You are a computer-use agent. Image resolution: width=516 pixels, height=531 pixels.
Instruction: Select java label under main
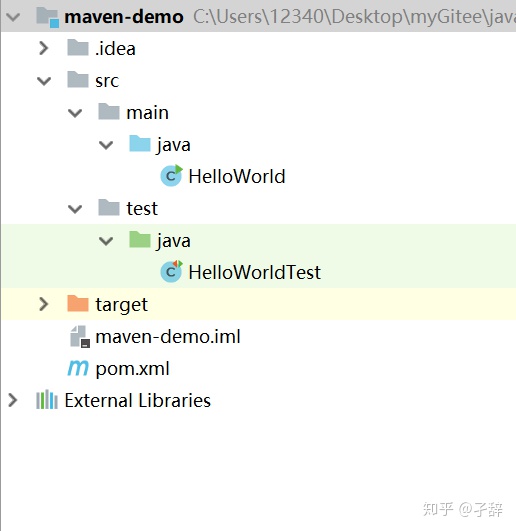coord(173,146)
